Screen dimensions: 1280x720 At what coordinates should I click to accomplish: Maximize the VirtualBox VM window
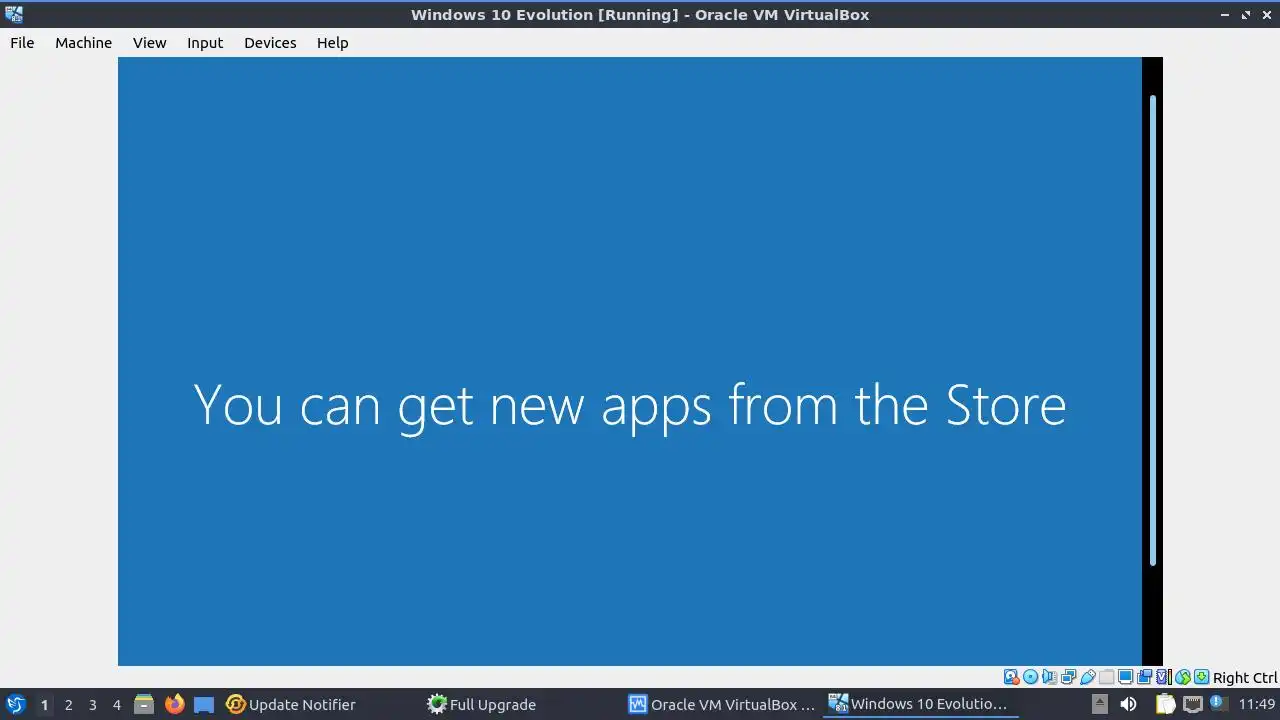coord(1246,15)
